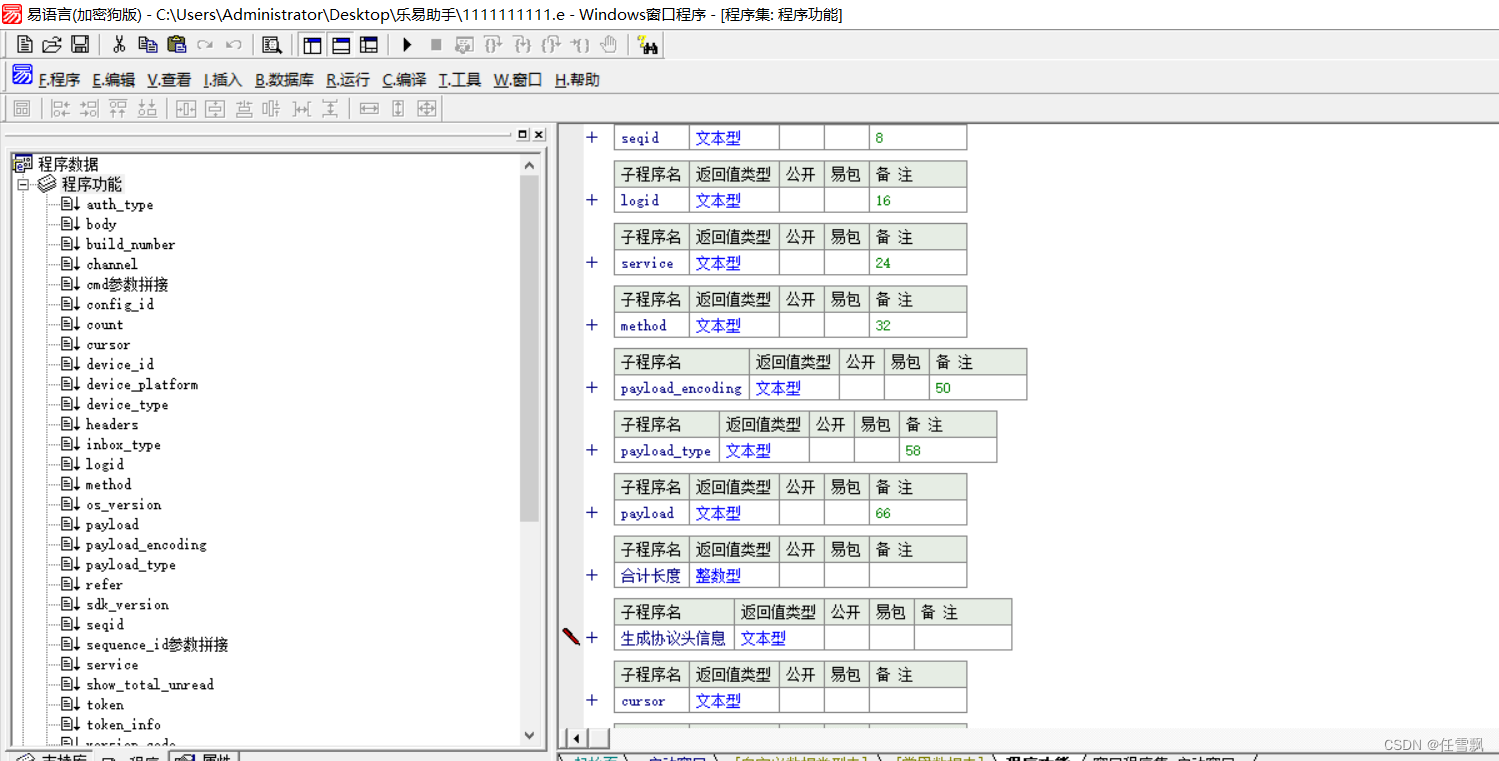
Task: Click the Copy toolbar icon
Action: click(x=148, y=44)
